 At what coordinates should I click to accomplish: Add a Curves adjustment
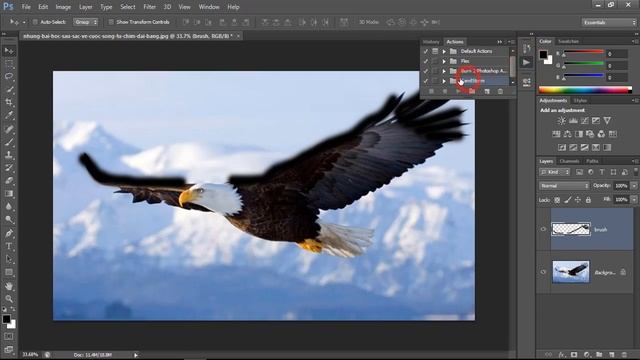(x=584, y=121)
